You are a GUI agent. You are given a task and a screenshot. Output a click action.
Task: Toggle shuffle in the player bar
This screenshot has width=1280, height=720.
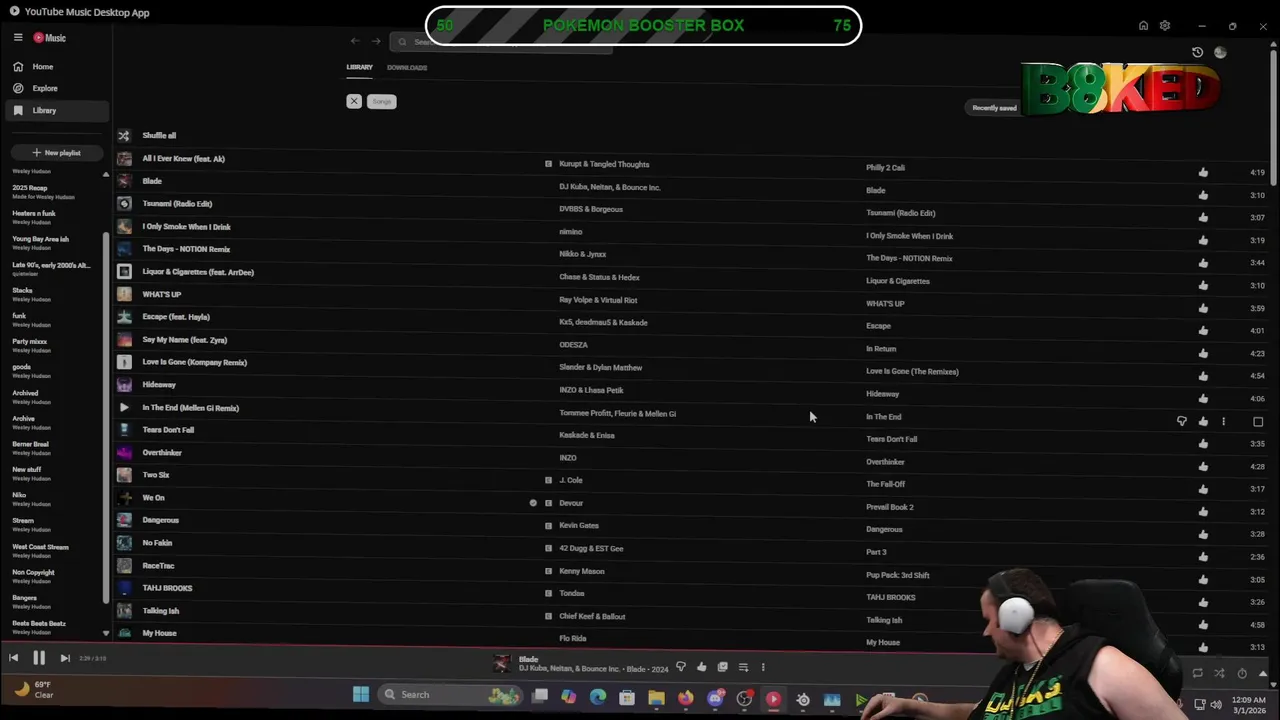point(1219,673)
